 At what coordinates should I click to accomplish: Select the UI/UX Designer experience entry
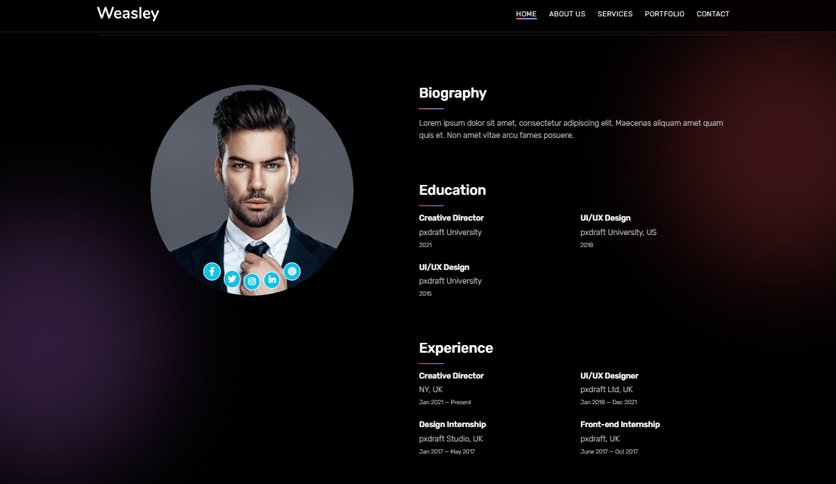609,389
